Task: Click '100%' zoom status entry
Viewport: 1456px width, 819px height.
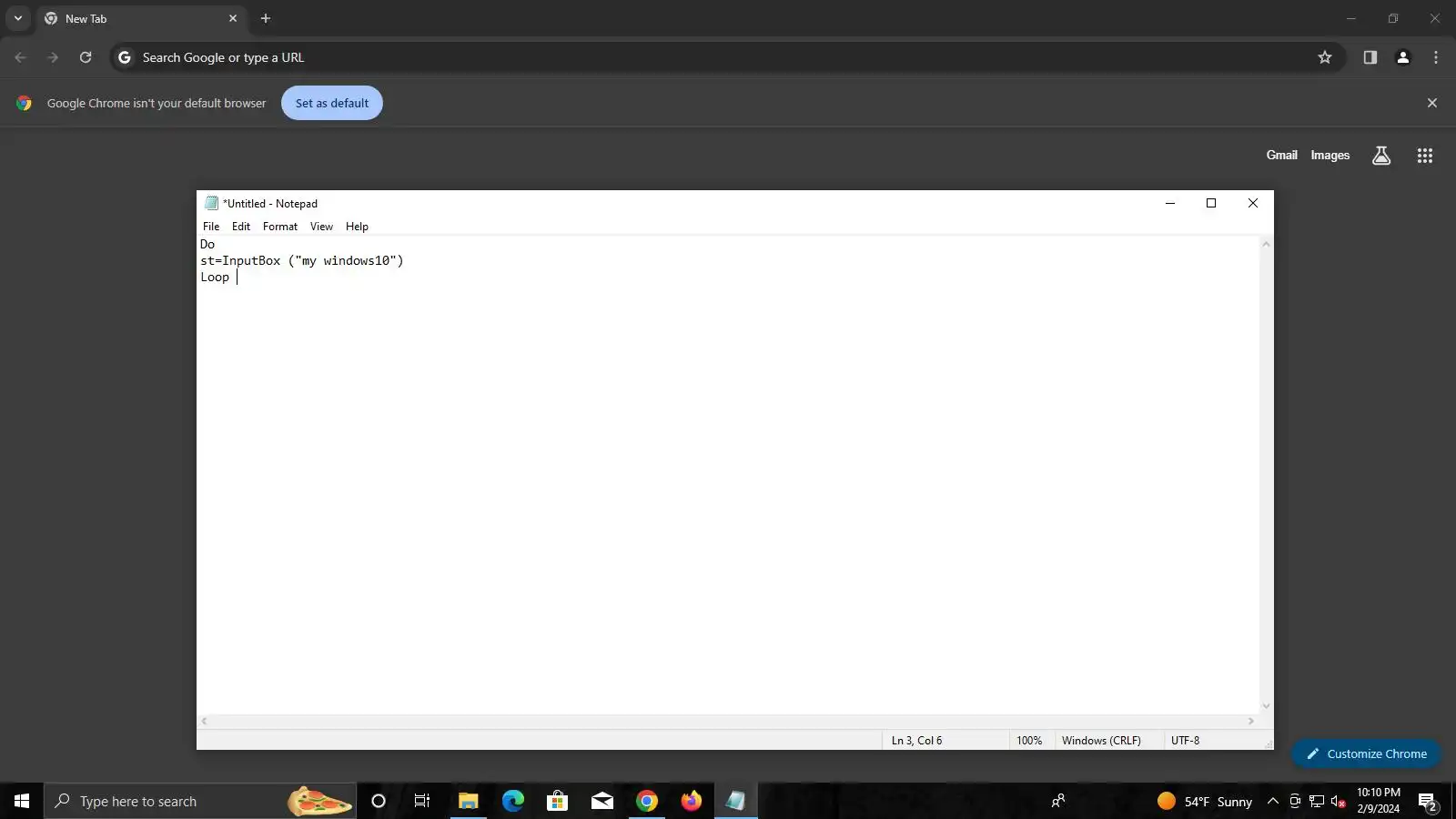Action: pyautogui.click(x=1029, y=740)
